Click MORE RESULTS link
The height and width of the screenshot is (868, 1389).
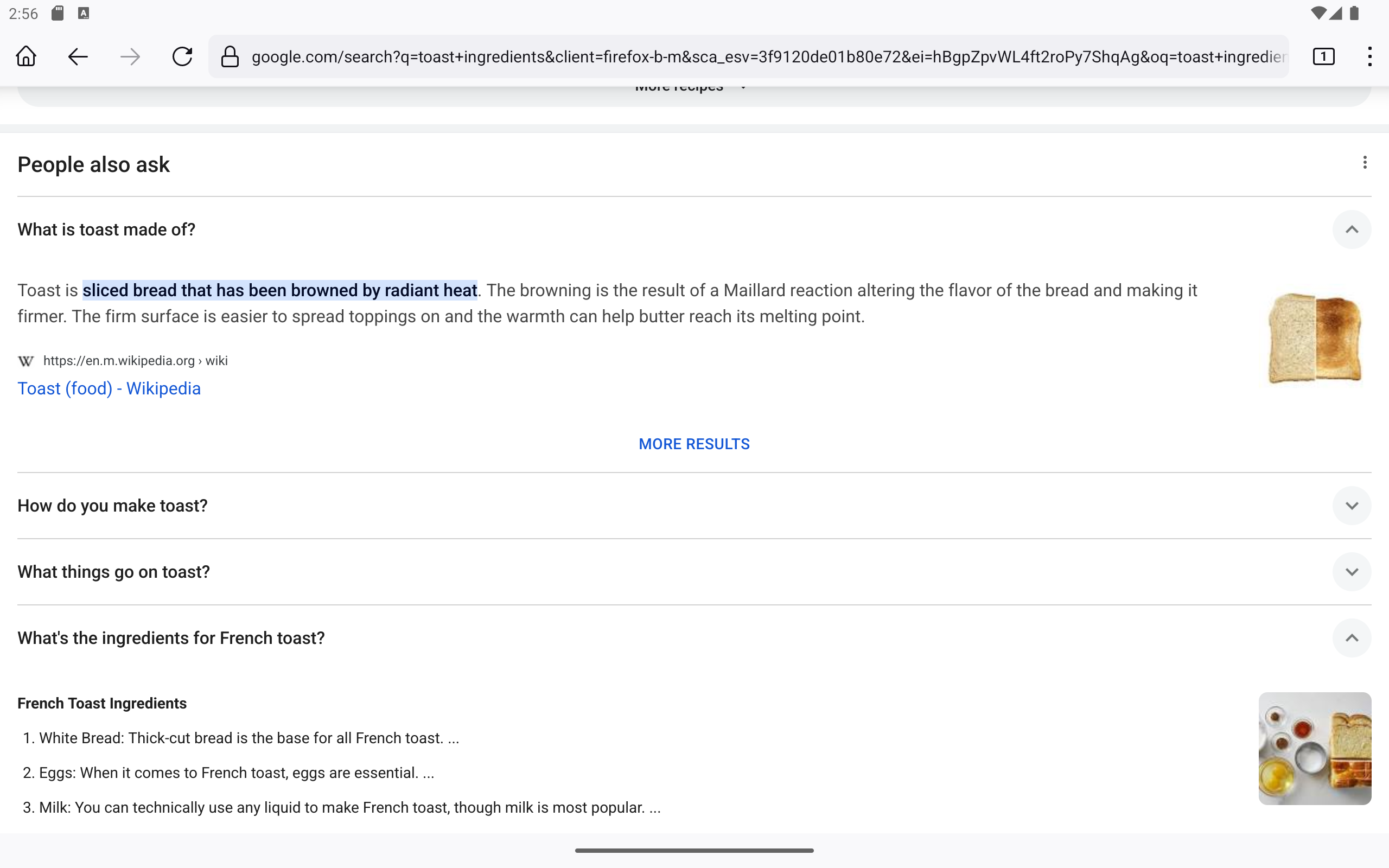(x=694, y=444)
